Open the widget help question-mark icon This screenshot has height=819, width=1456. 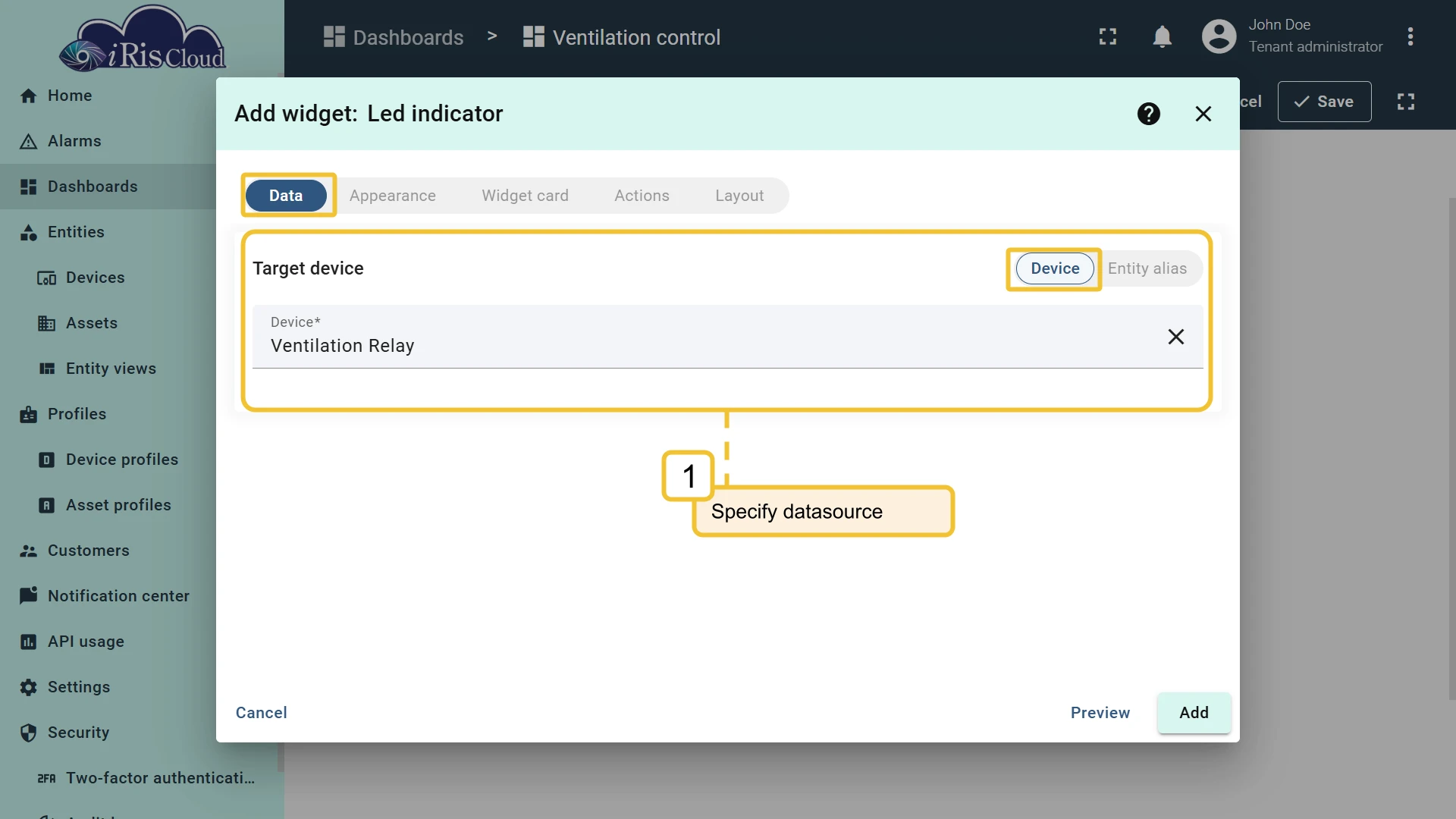[1149, 114]
